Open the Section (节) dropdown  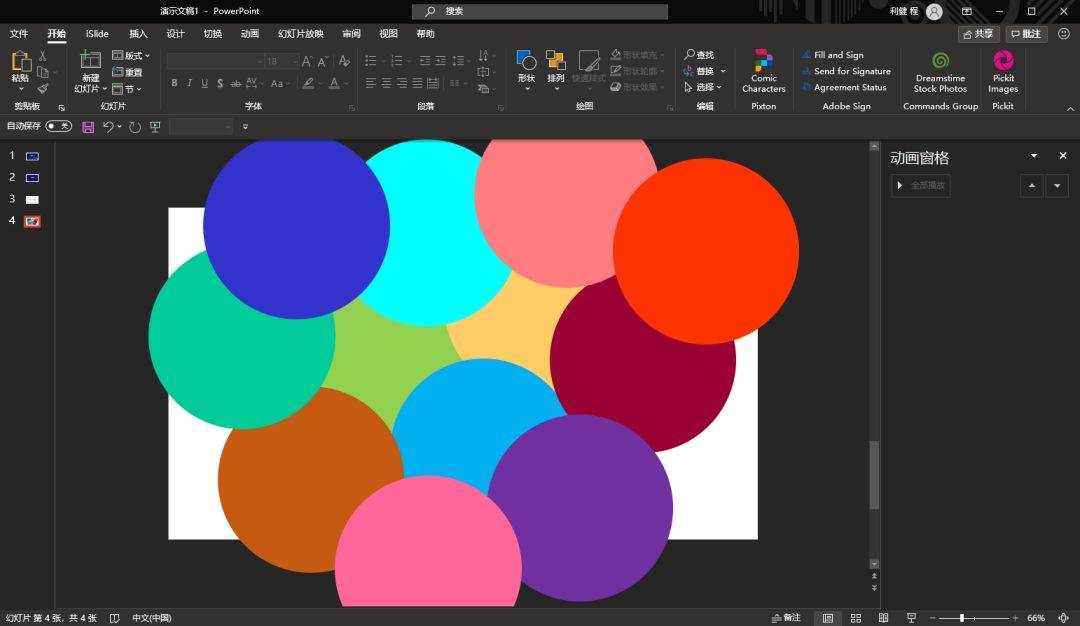pos(127,89)
